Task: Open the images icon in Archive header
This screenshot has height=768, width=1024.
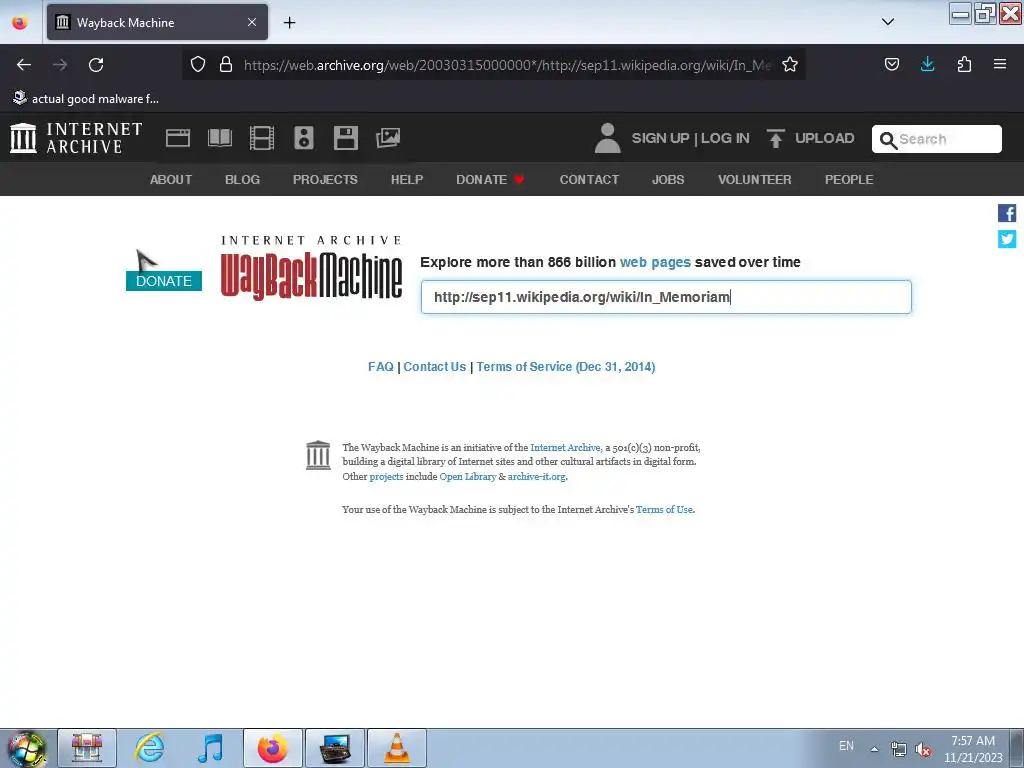Action: point(388,138)
